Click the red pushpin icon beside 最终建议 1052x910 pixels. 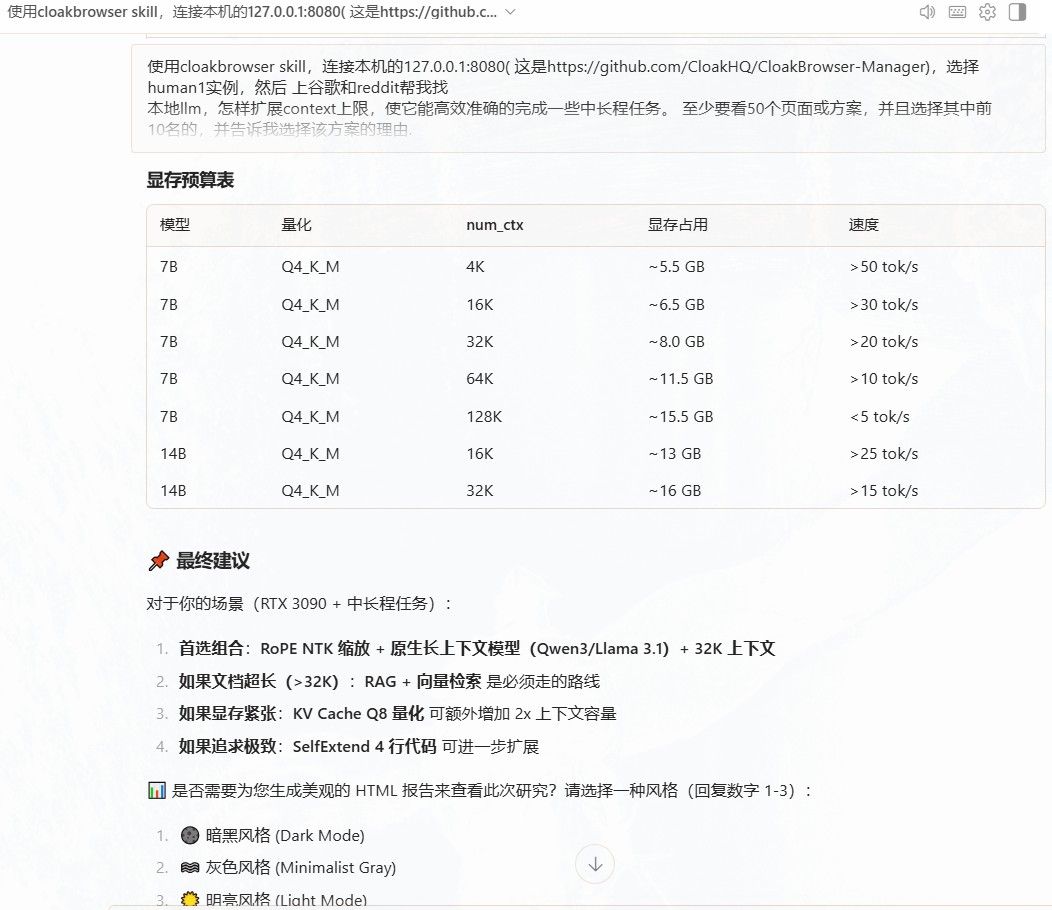158,560
